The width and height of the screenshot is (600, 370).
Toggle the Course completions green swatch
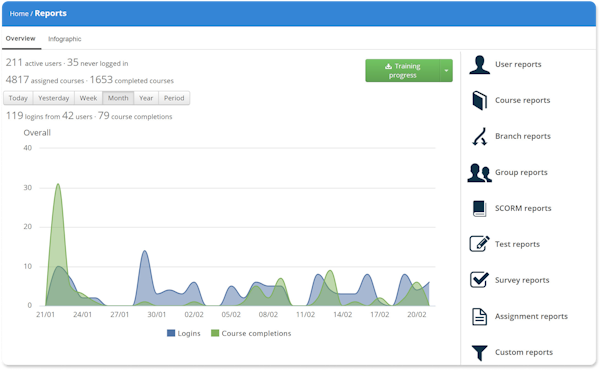coord(215,333)
